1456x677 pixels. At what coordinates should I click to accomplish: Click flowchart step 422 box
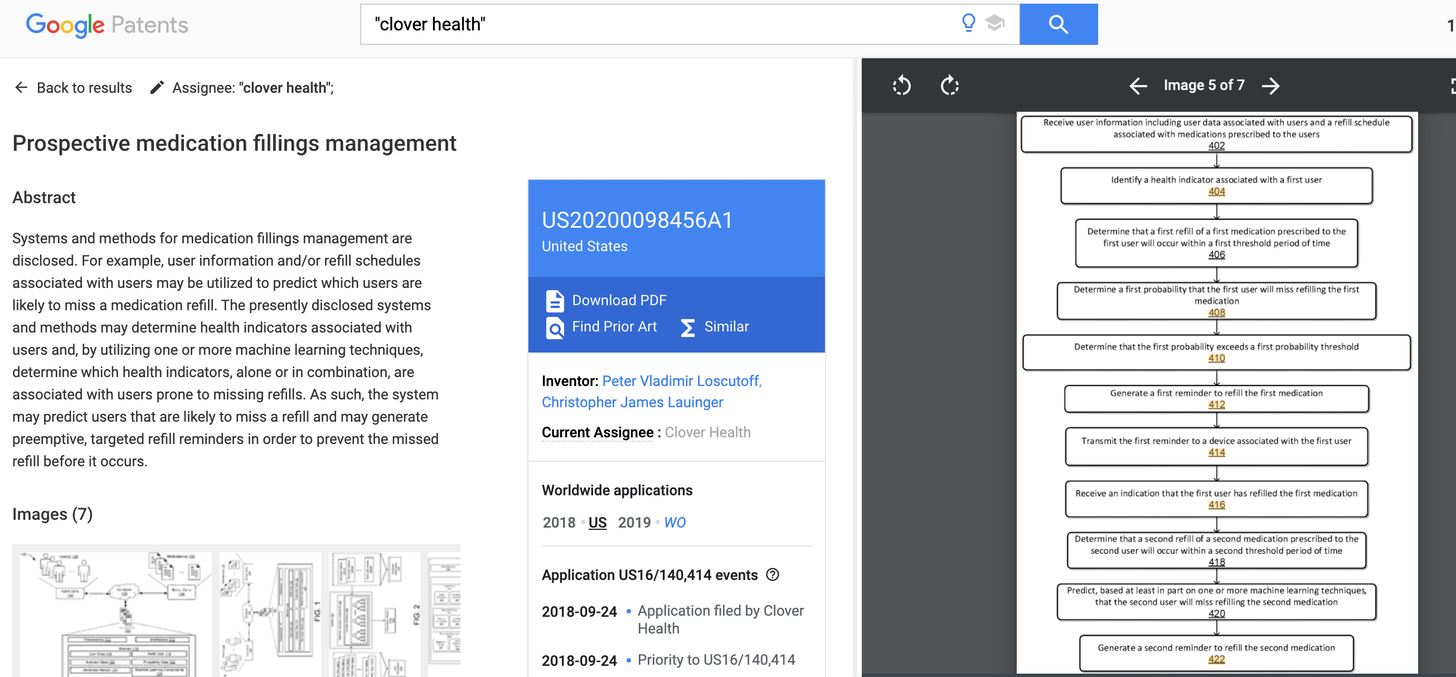tap(1217, 653)
